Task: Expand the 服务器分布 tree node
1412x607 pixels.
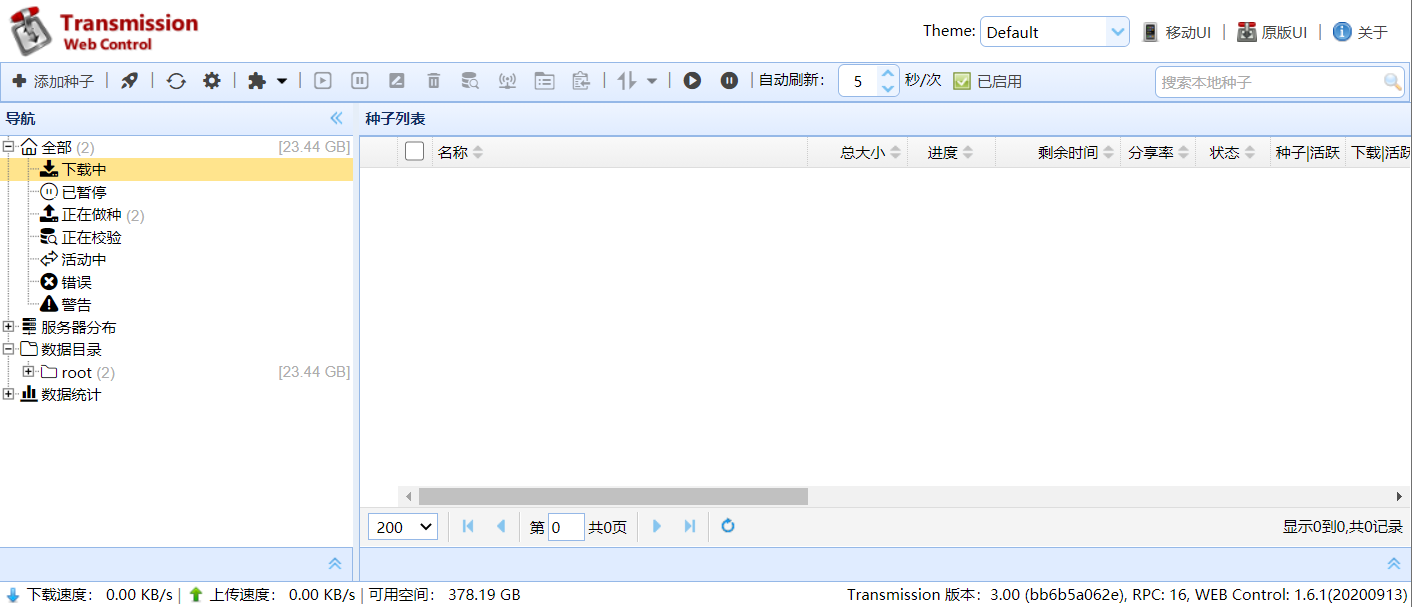Action: pos(9,327)
